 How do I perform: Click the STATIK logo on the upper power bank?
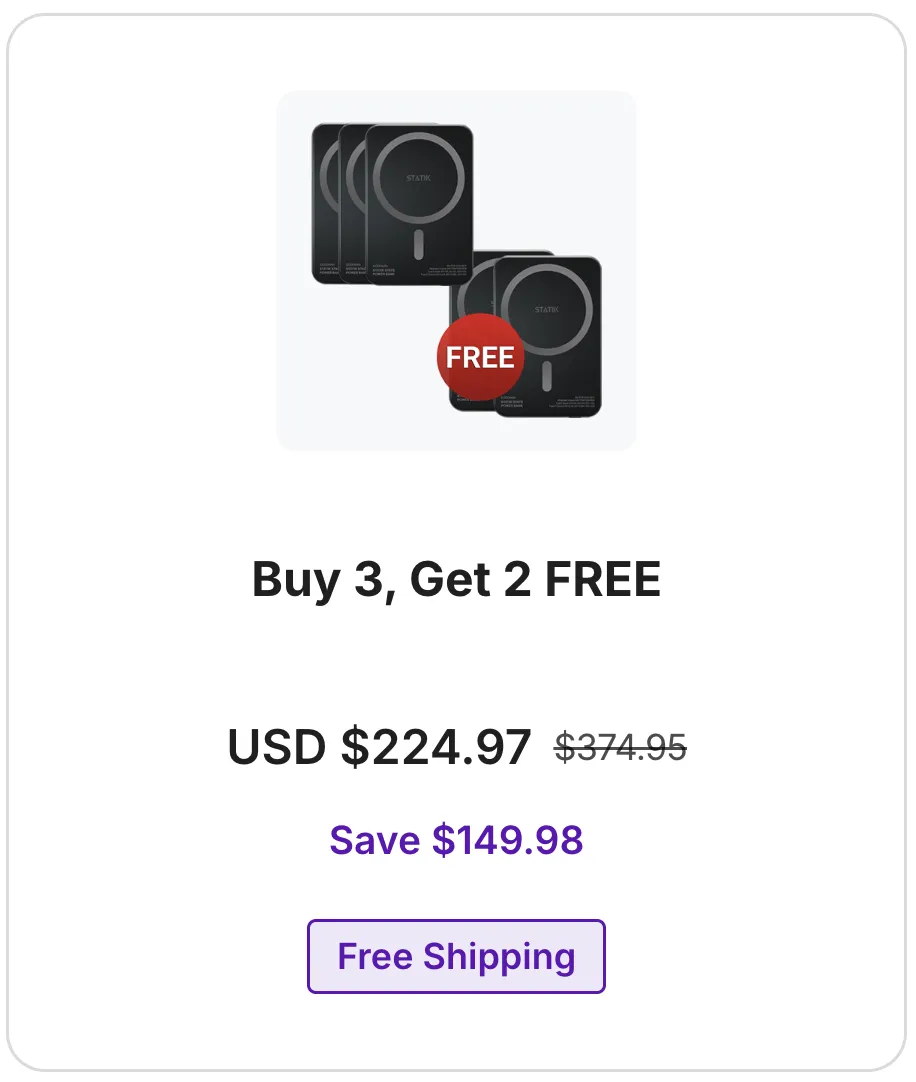tap(418, 178)
